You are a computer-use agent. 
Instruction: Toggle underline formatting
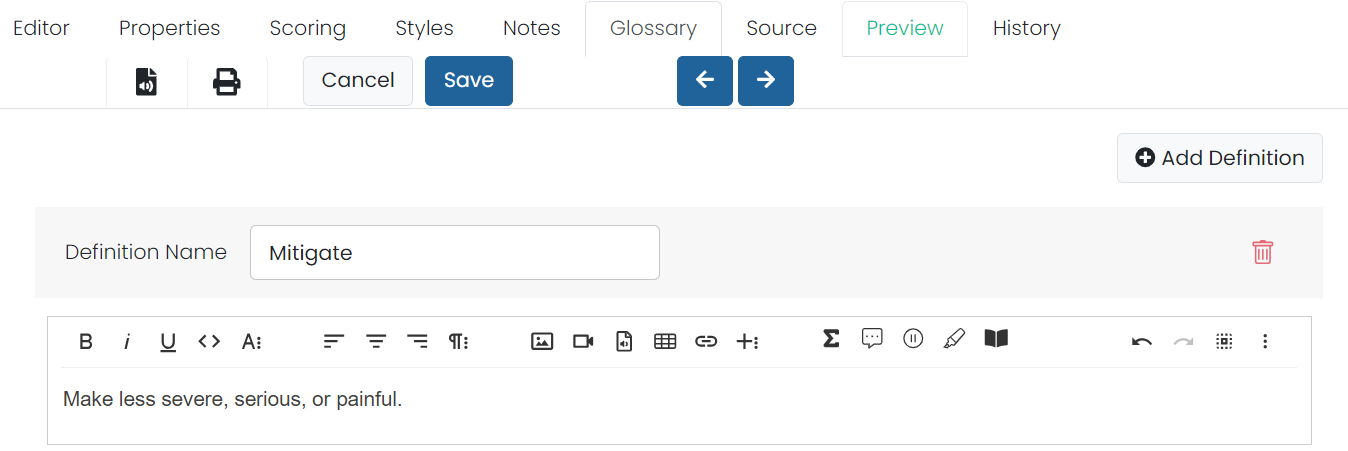point(168,342)
